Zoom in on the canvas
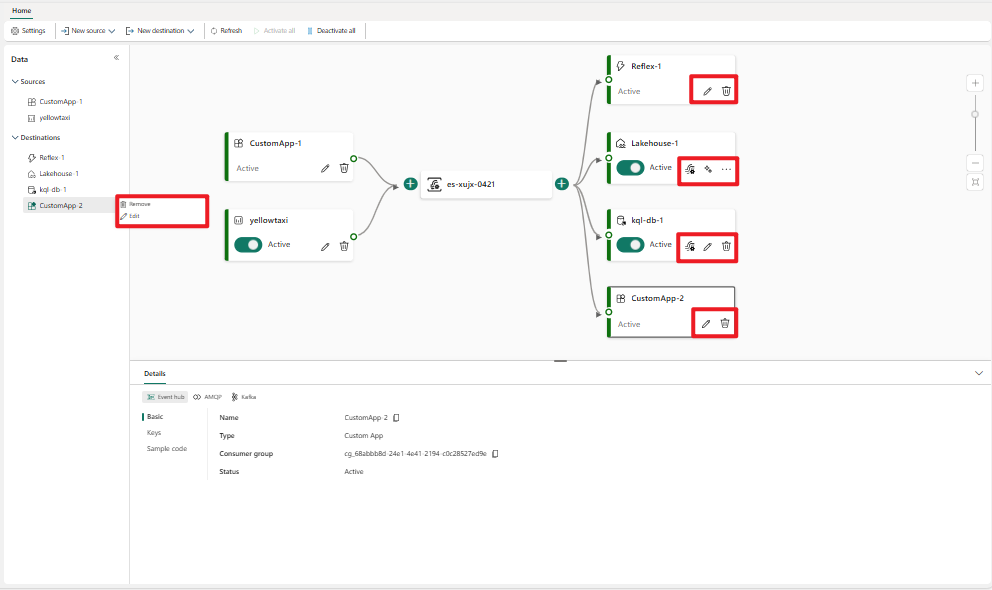992x590 pixels. click(975, 83)
